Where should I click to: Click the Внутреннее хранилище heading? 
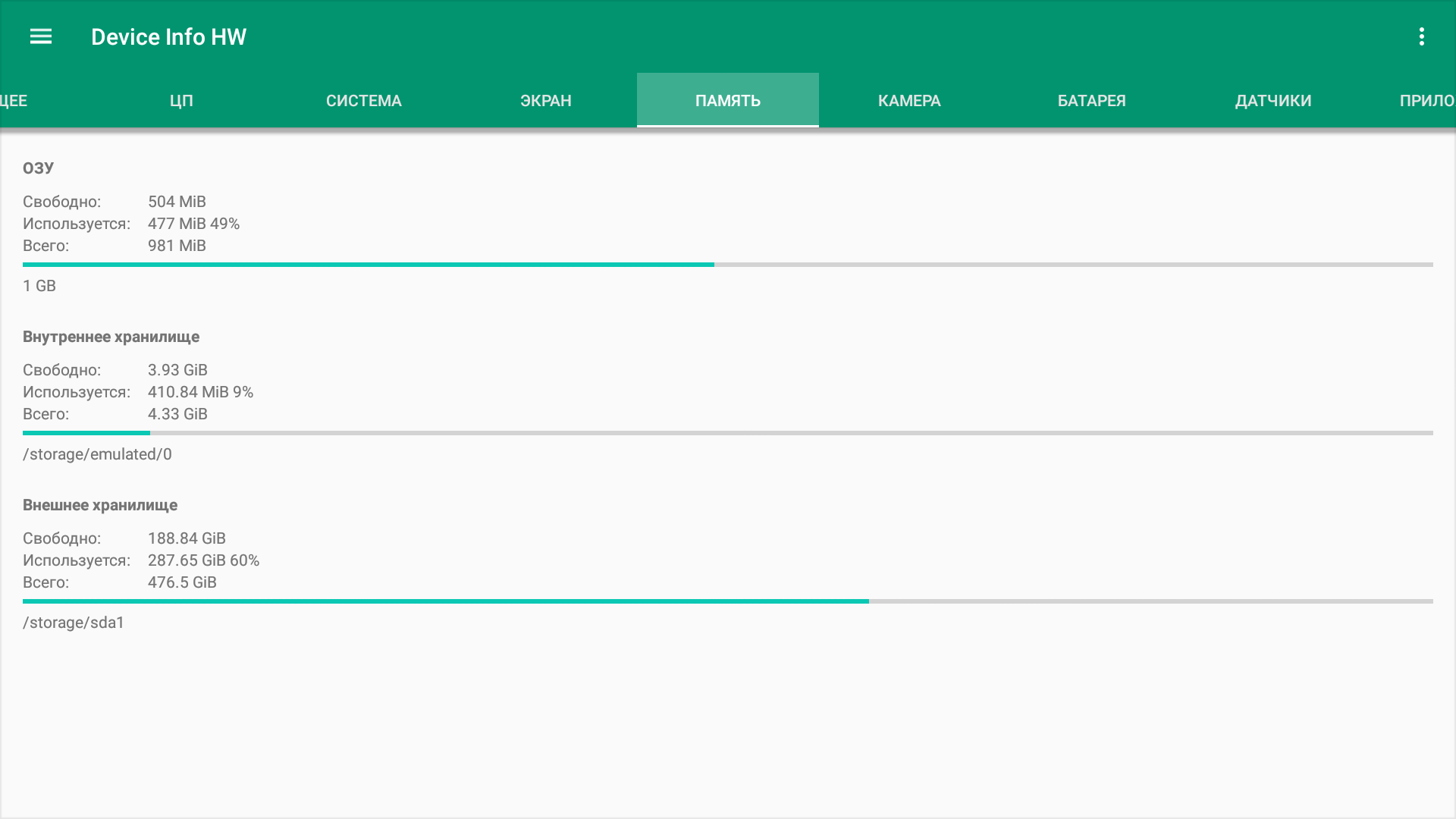pyautogui.click(x=111, y=337)
